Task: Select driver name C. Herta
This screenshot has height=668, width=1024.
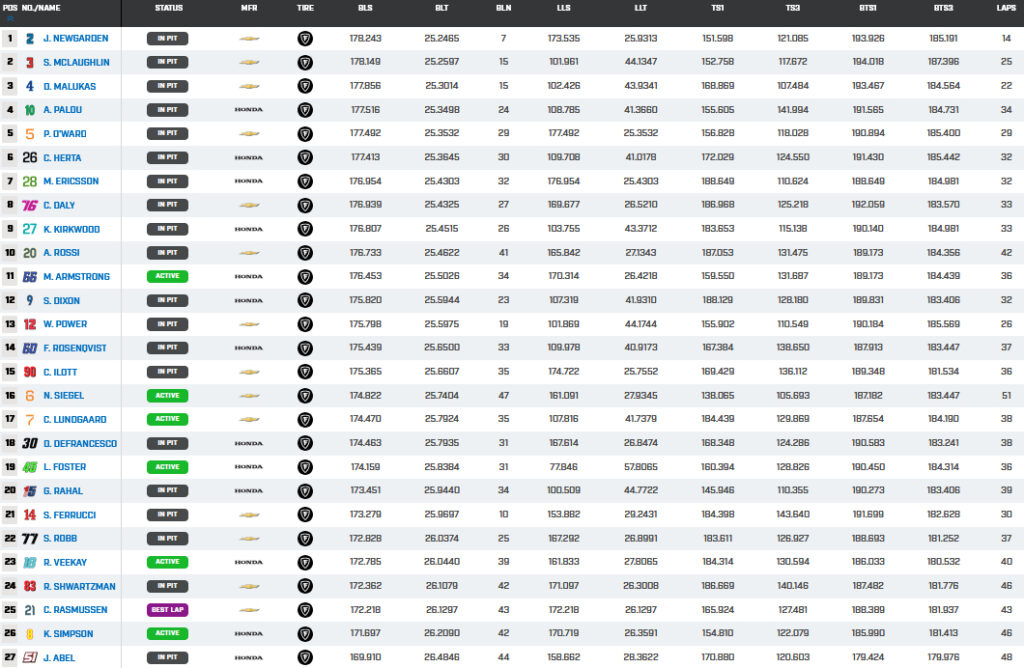Action: [62, 157]
